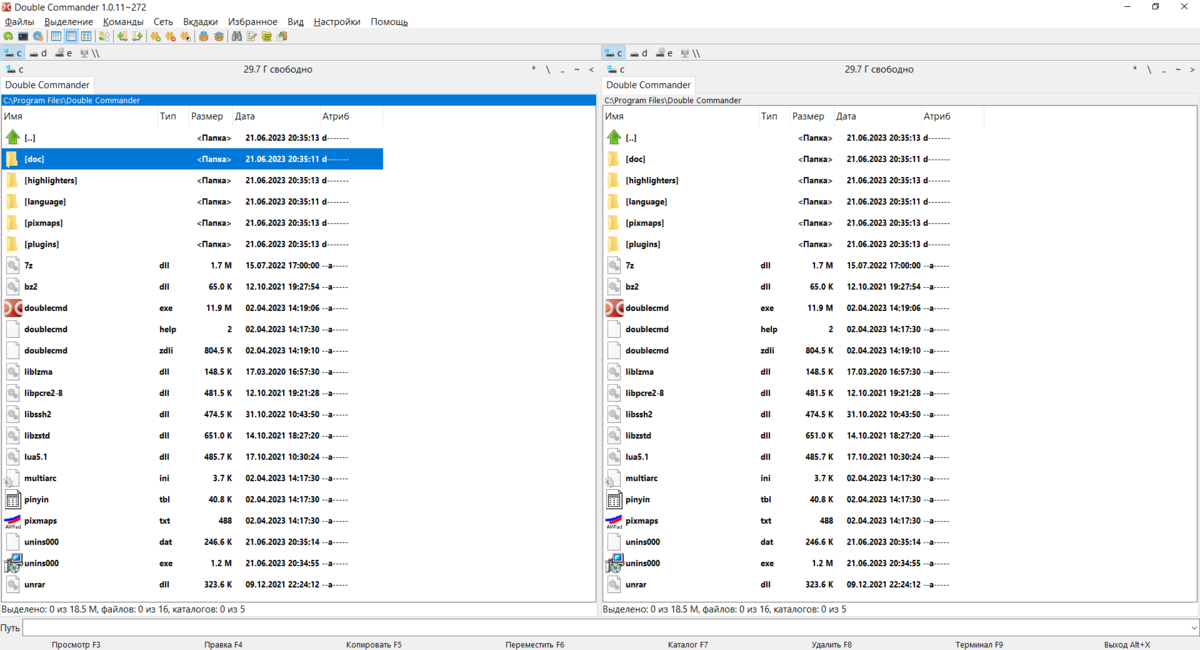Open search with the binoculars icon

236,36
